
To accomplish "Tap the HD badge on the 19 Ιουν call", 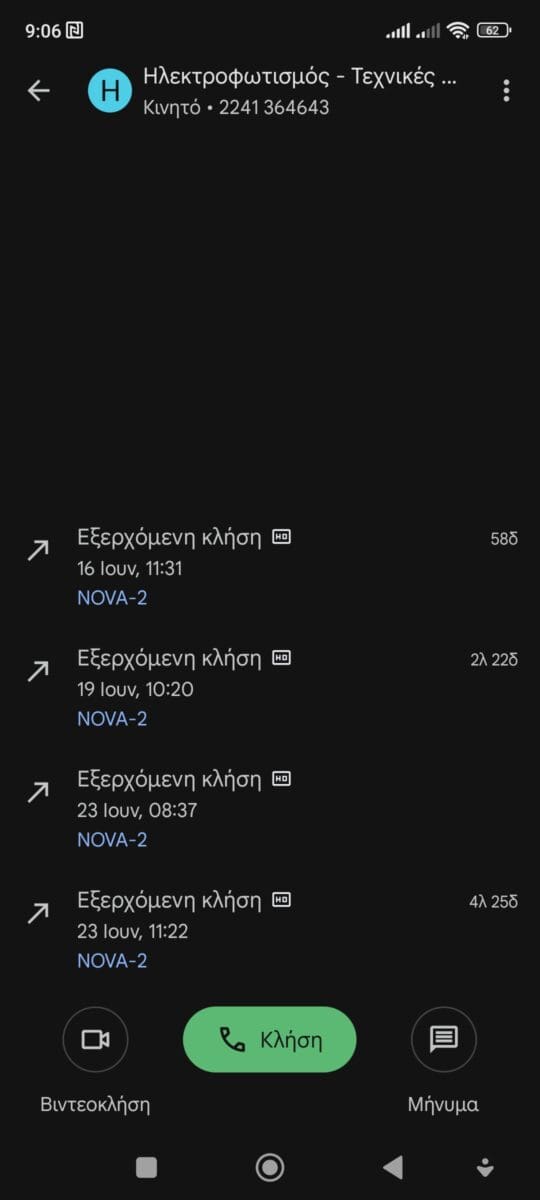I will pos(282,658).
